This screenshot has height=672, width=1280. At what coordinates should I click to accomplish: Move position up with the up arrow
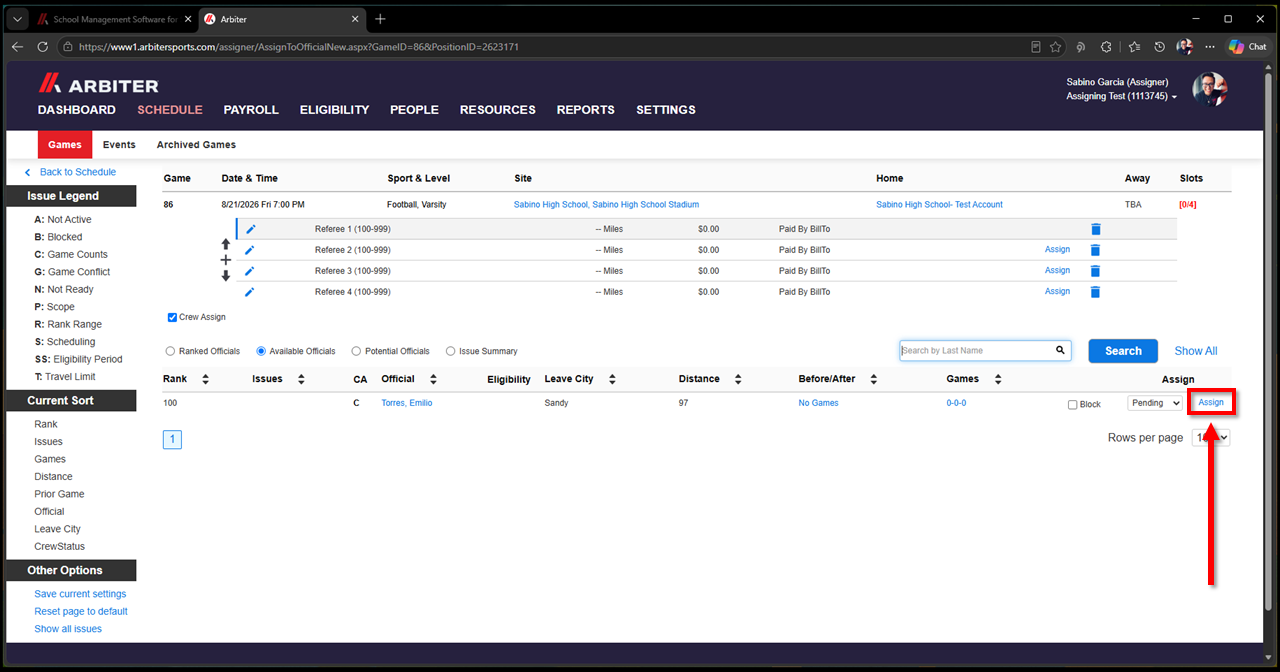[226, 244]
